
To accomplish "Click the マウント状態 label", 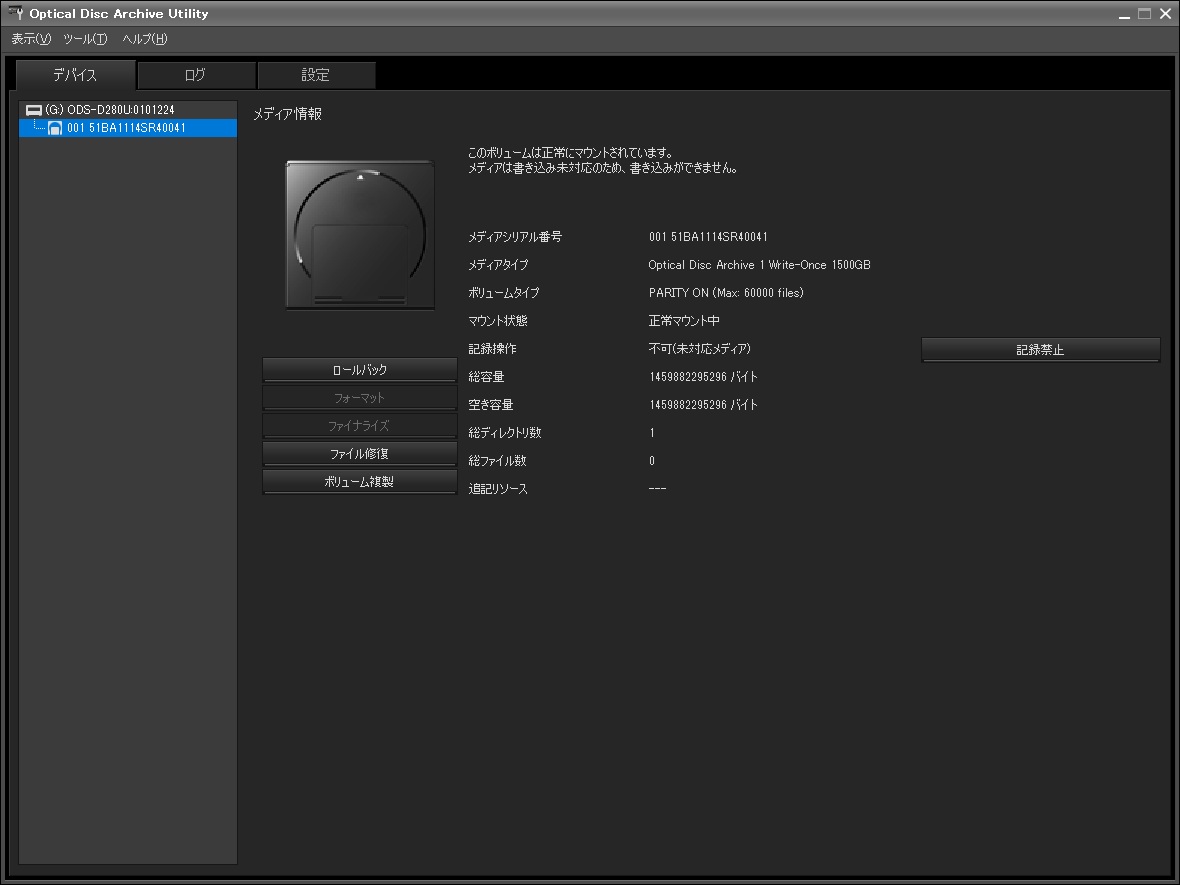I will coord(498,321).
